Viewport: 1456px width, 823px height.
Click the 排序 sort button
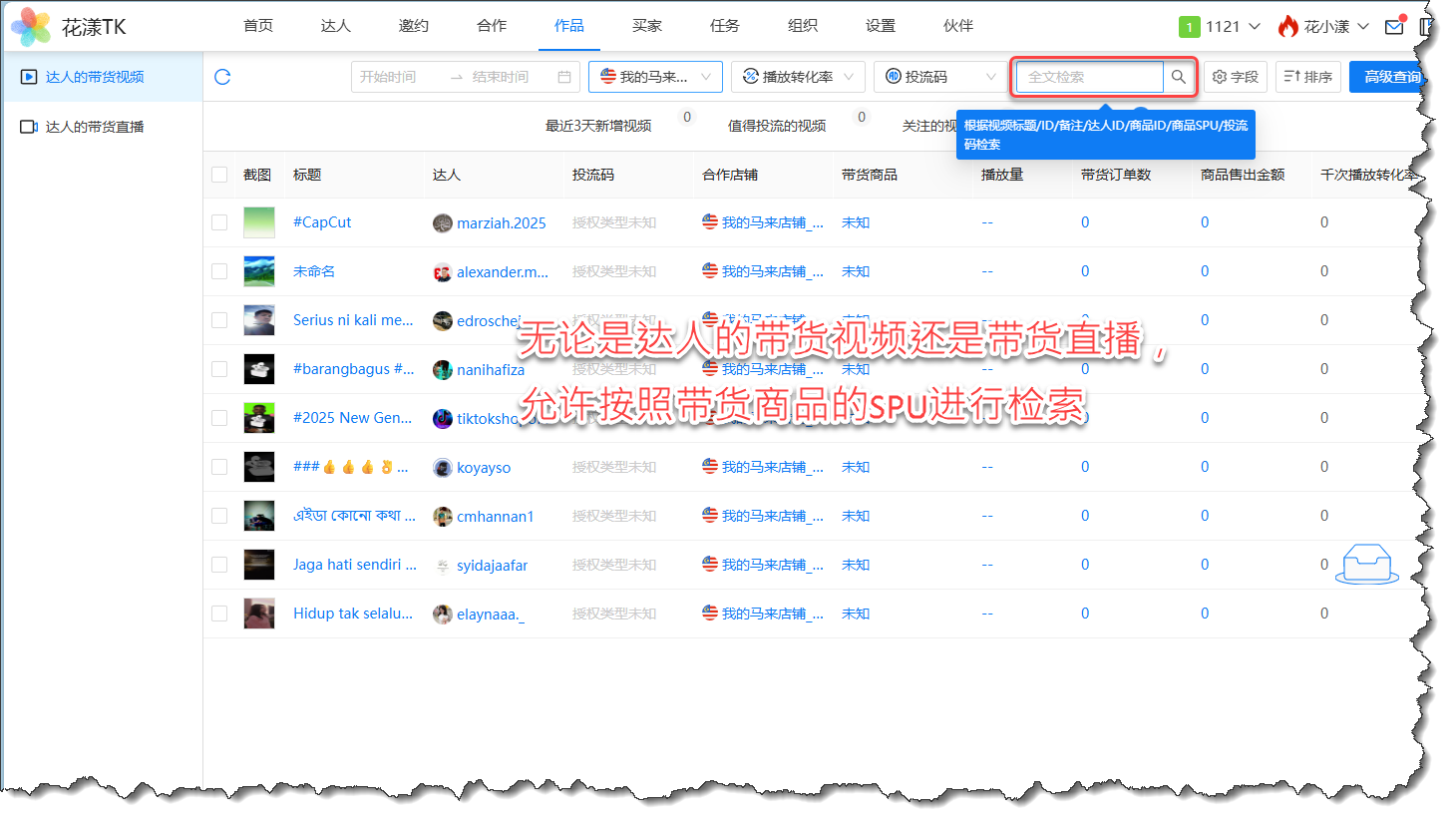(1307, 77)
